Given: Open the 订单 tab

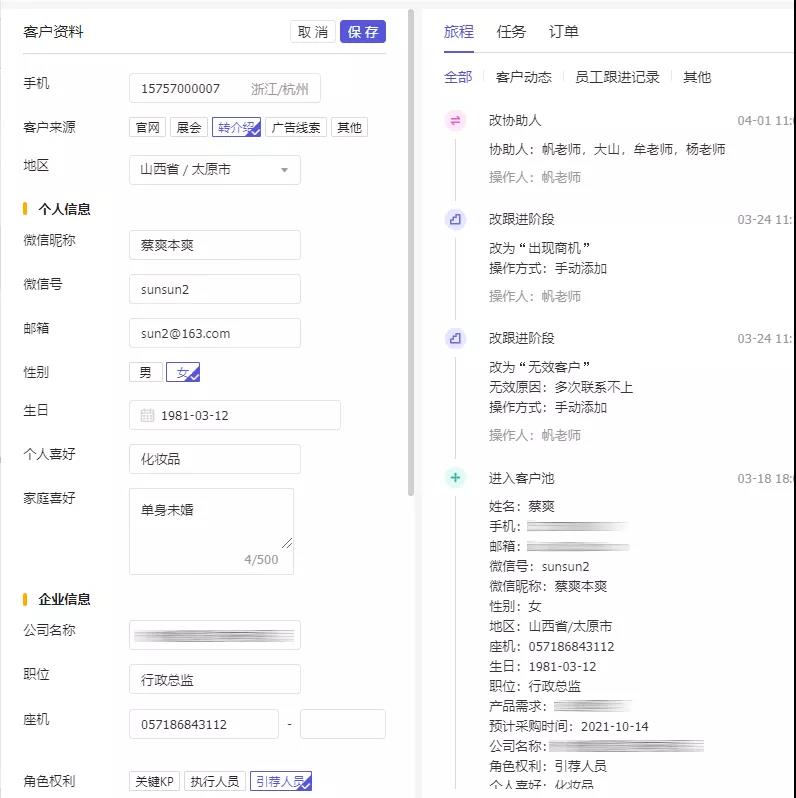Looking at the screenshot, I should (x=563, y=32).
